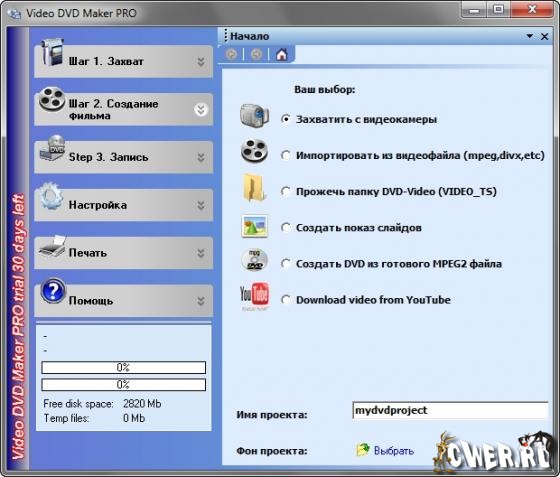Click the YouTube logo icon
Viewport: 560px width, 477px height.
pyautogui.click(x=254, y=296)
